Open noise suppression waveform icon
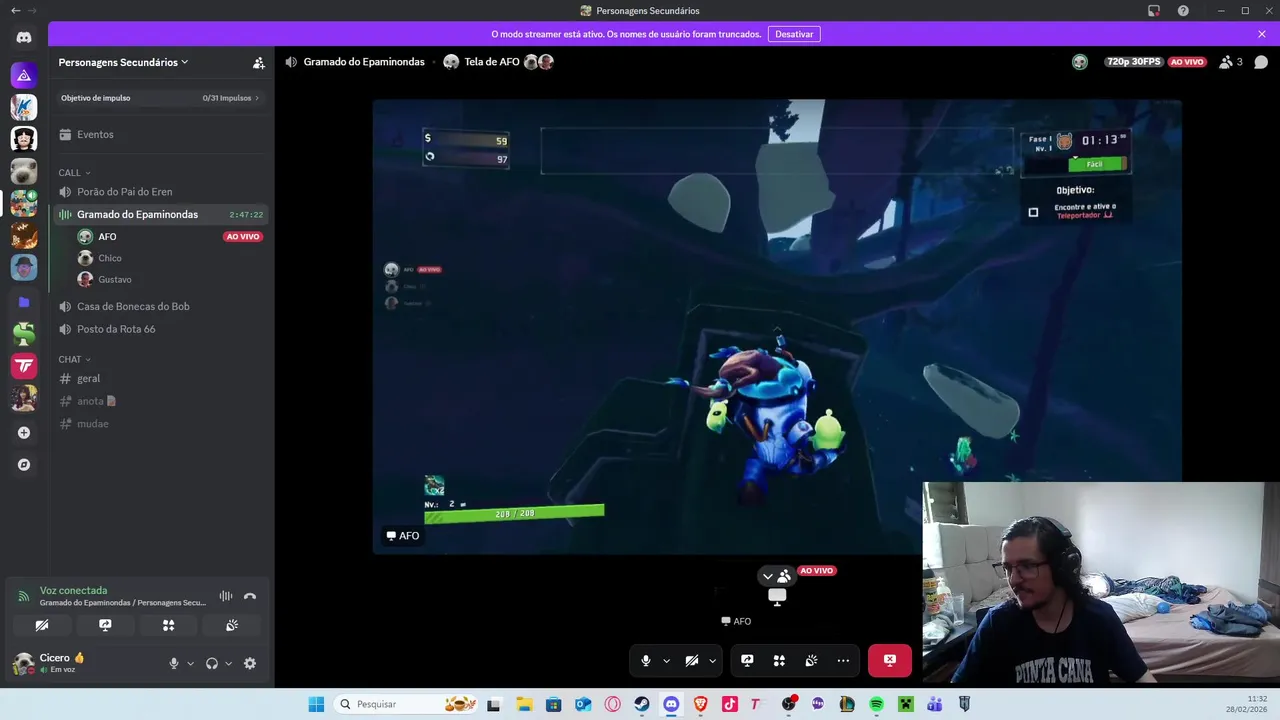The height and width of the screenshot is (720, 1280). pyautogui.click(x=226, y=596)
